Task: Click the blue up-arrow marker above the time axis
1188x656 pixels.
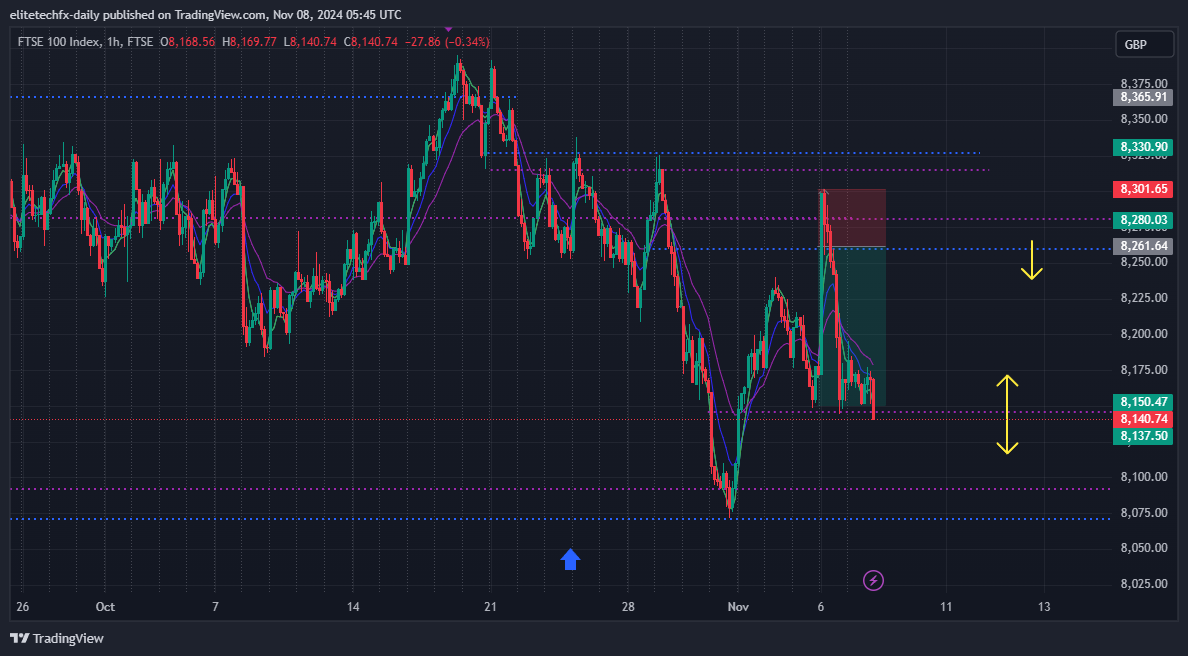Action: [571, 560]
